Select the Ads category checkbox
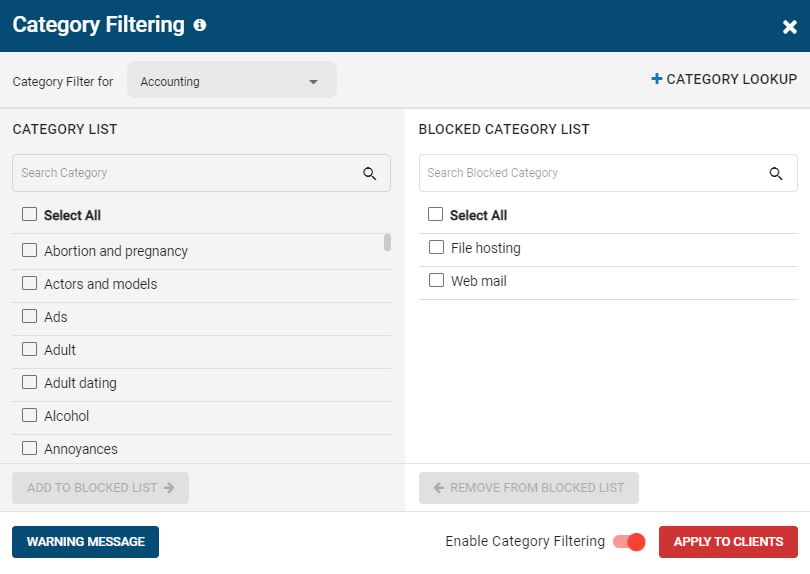810x574 pixels. click(x=30, y=317)
